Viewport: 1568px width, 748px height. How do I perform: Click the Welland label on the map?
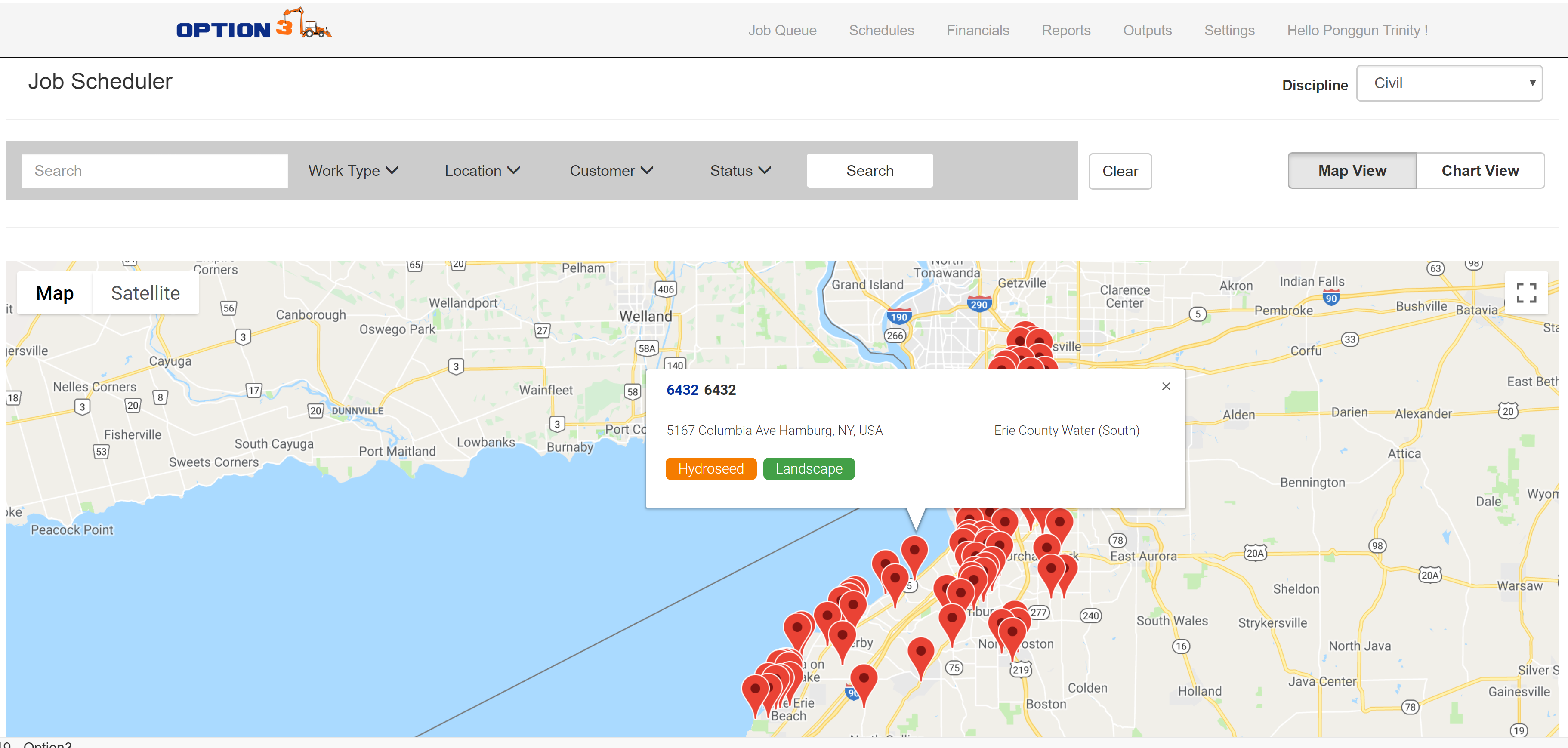point(645,317)
